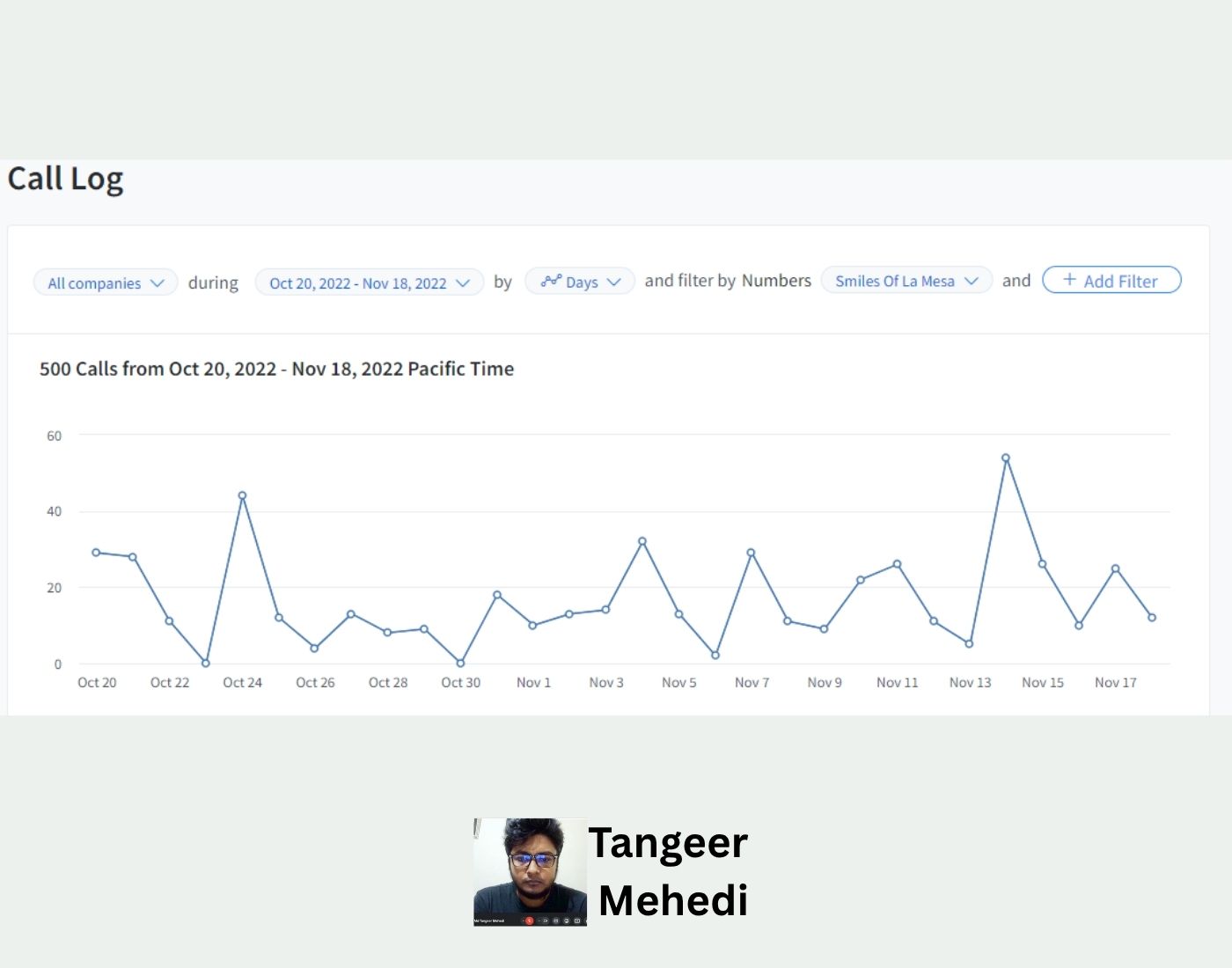Select the data point above Nov 7
Viewport: 1232px width, 968px height.
click(x=751, y=553)
